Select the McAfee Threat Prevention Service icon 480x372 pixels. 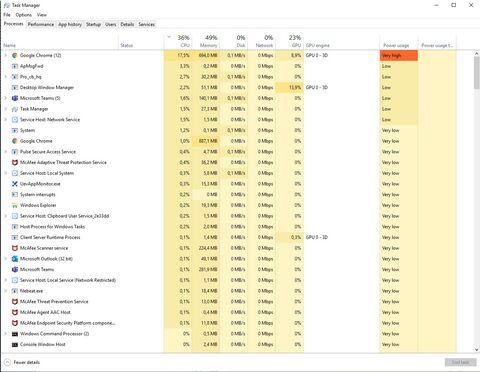coord(15,301)
